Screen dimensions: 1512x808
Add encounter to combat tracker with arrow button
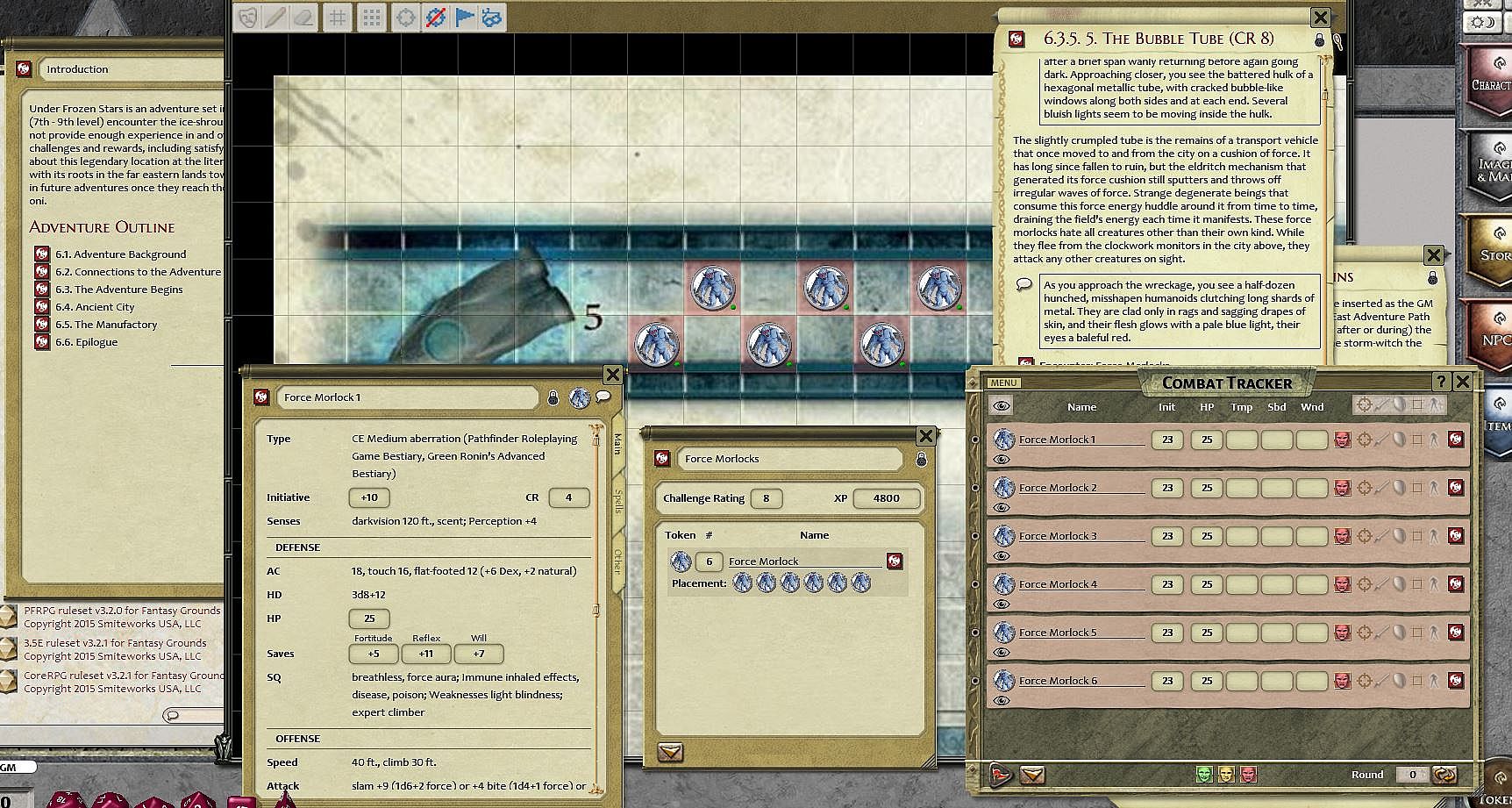click(670, 753)
